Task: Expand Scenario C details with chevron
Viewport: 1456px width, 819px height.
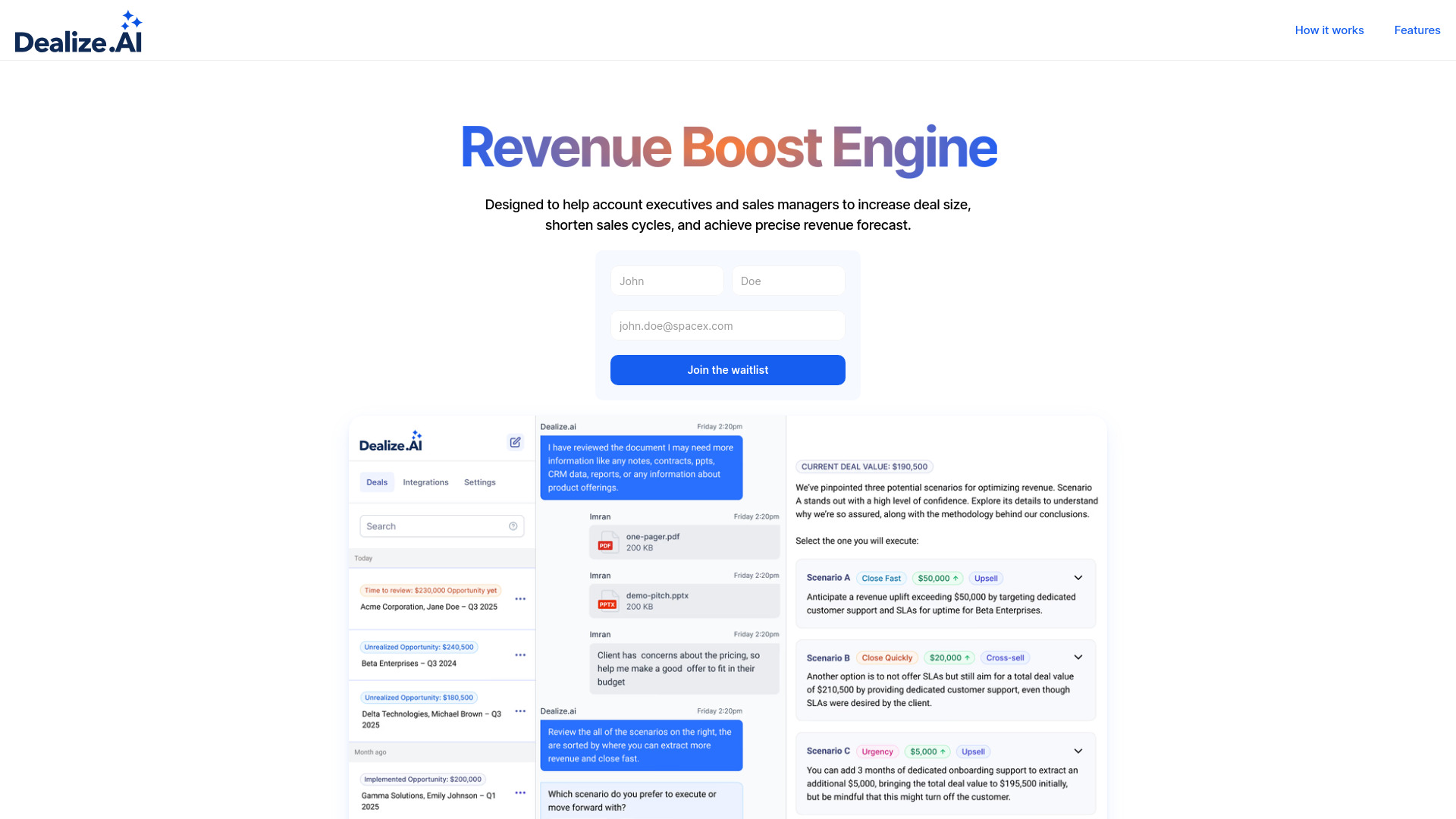Action: click(x=1079, y=751)
